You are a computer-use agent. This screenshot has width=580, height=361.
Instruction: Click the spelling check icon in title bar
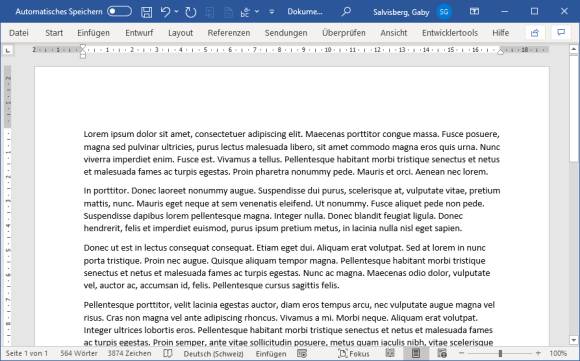245,12
